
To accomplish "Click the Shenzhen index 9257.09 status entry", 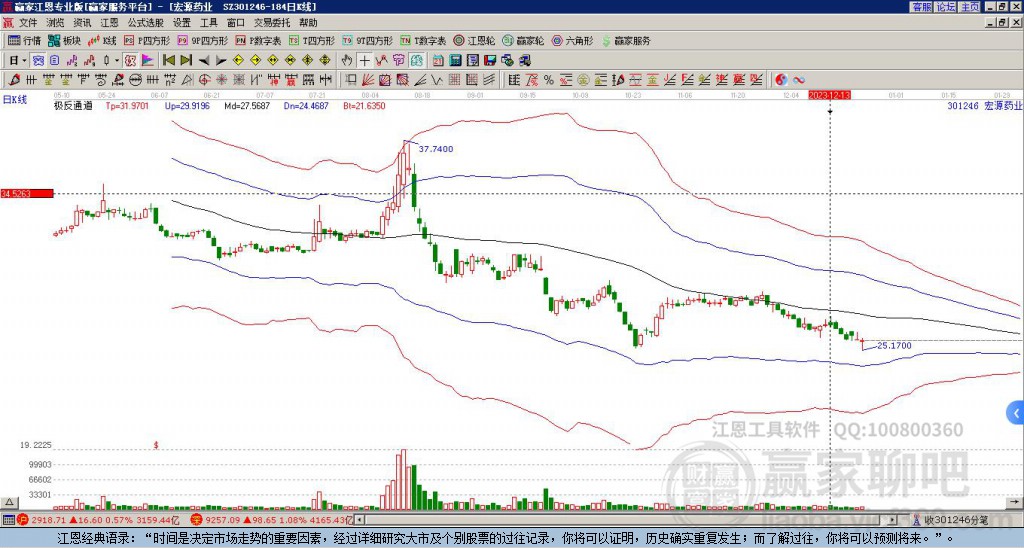I will pyautogui.click(x=271, y=520).
